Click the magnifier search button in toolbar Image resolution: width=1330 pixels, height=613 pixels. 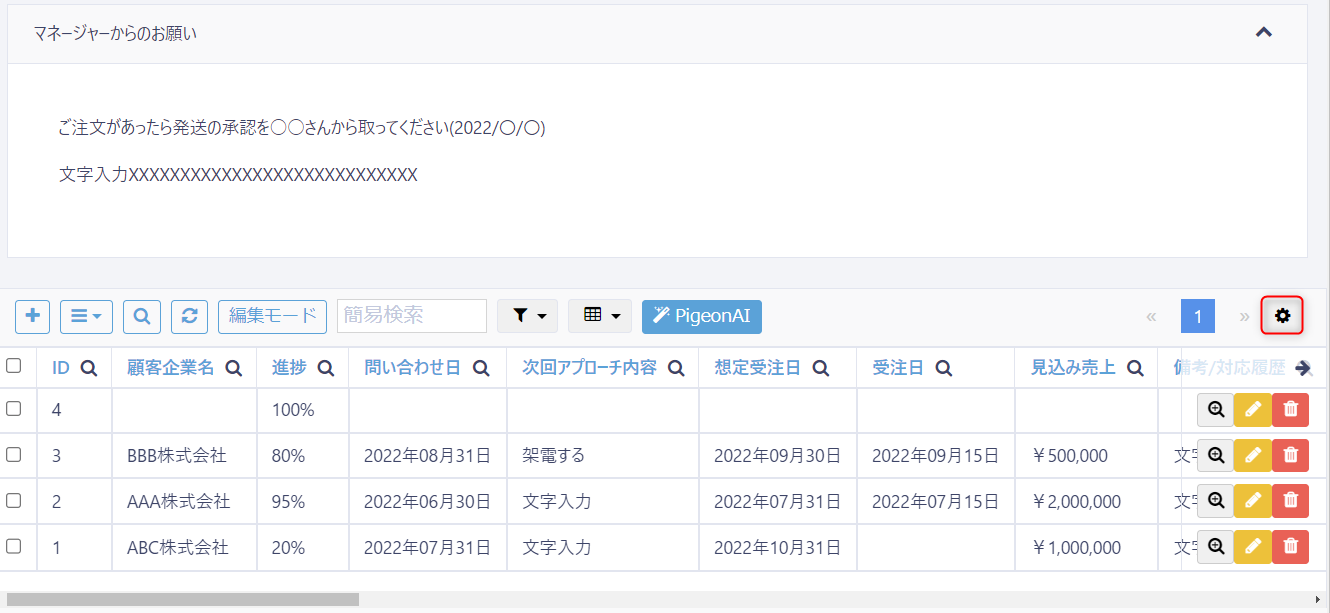pos(142,316)
